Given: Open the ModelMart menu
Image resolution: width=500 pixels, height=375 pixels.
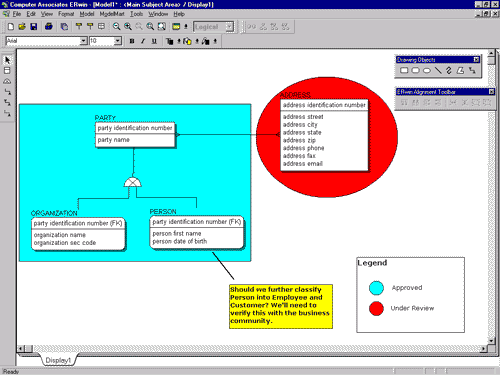Looking at the screenshot, I should coord(112,14).
